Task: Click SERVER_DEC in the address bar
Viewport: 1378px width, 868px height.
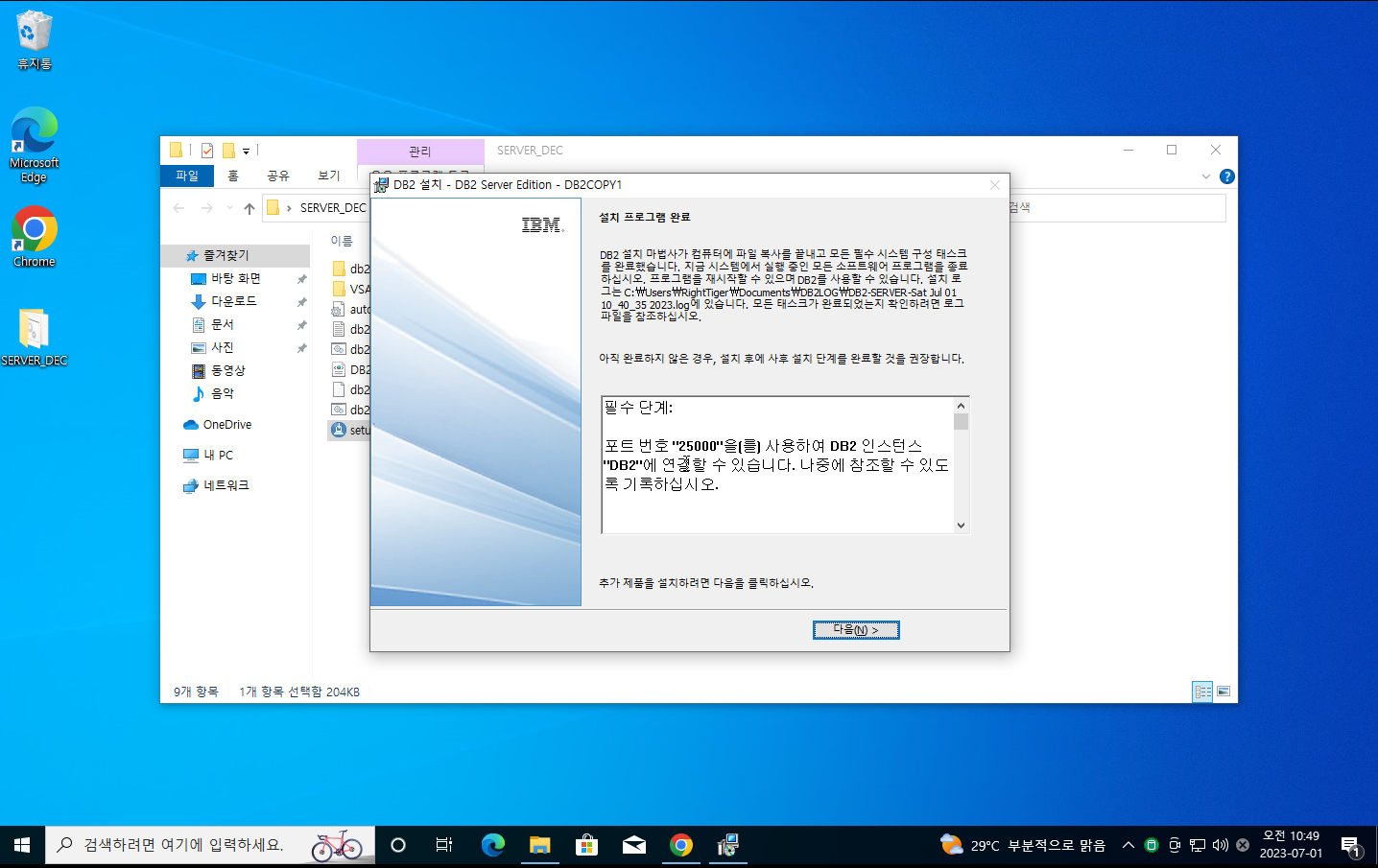Action: click(333, 208)
